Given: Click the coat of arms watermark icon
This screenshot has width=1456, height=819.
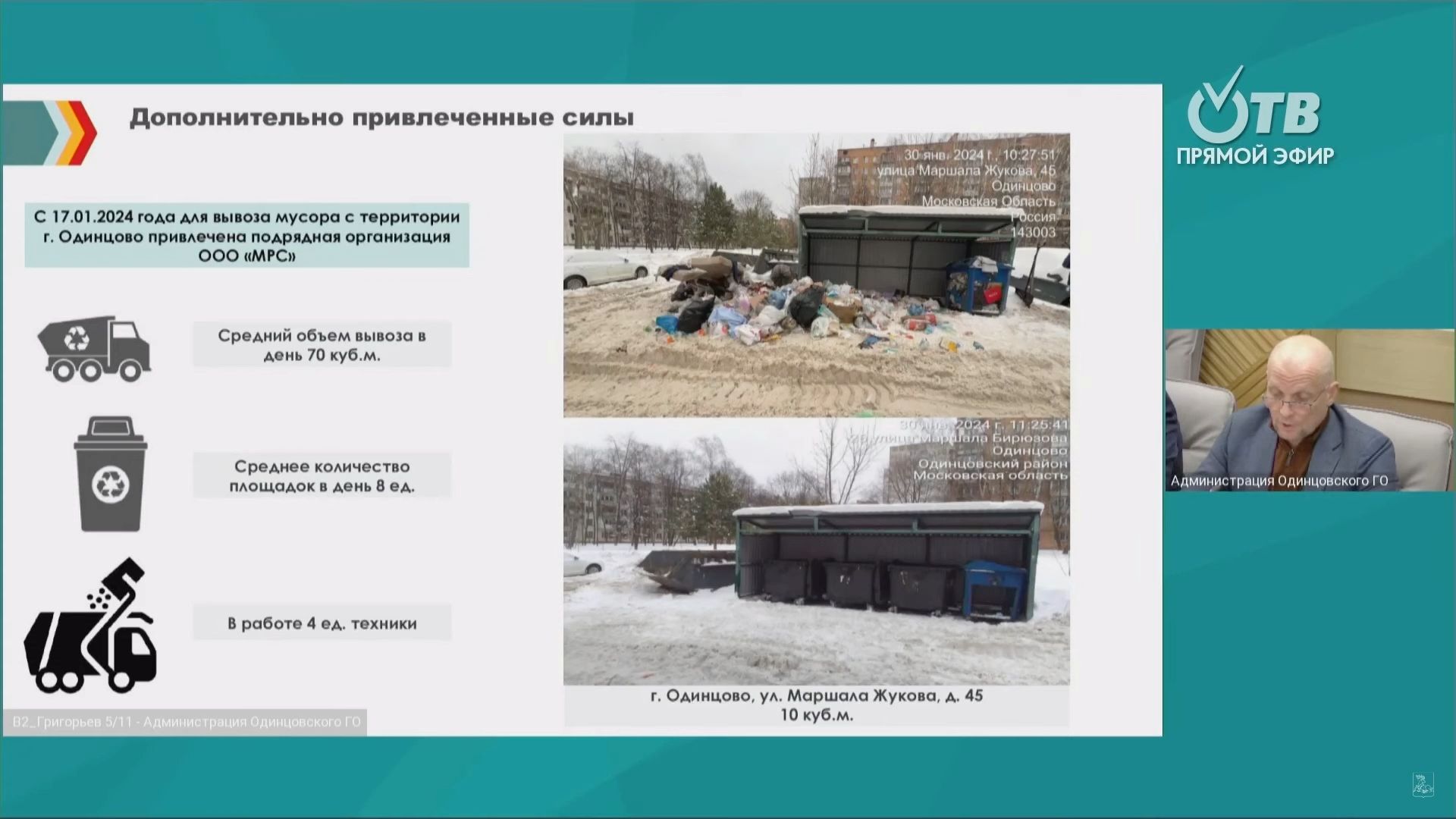Looking at the screenshot, I should [1423, 785].
